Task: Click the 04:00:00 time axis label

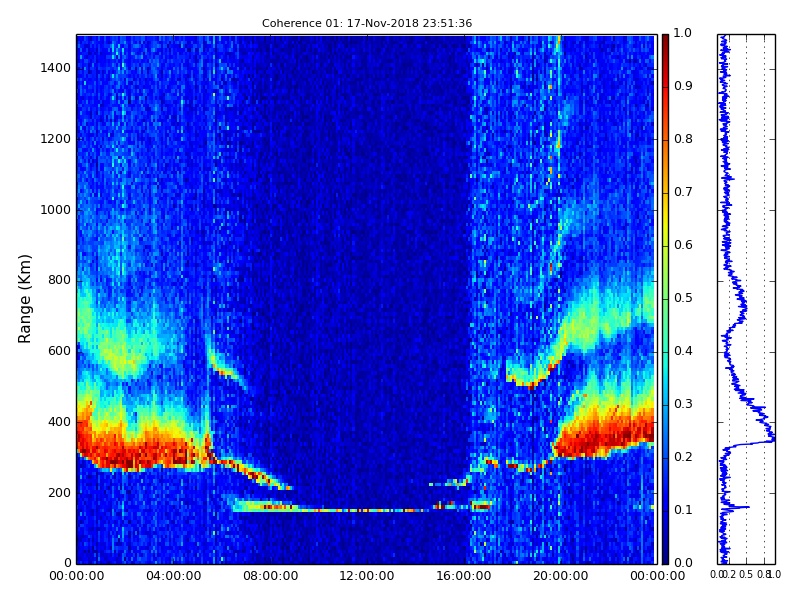Action: click(173, 576)
